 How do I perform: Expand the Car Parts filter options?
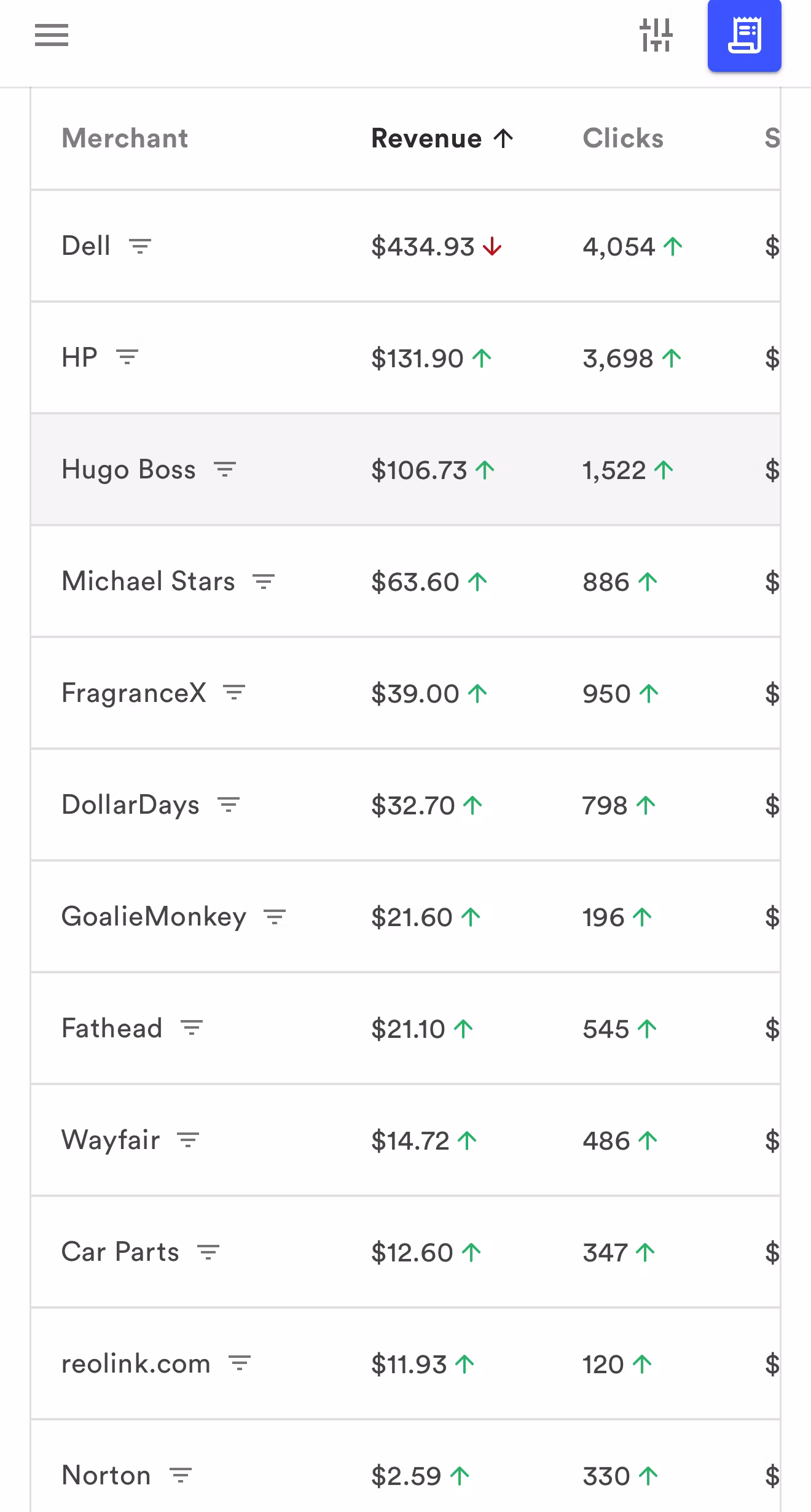[209, 1252]
